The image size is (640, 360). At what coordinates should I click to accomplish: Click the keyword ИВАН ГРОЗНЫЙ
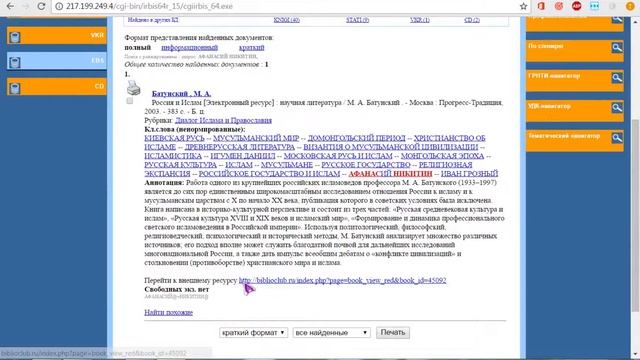(469, 174)
